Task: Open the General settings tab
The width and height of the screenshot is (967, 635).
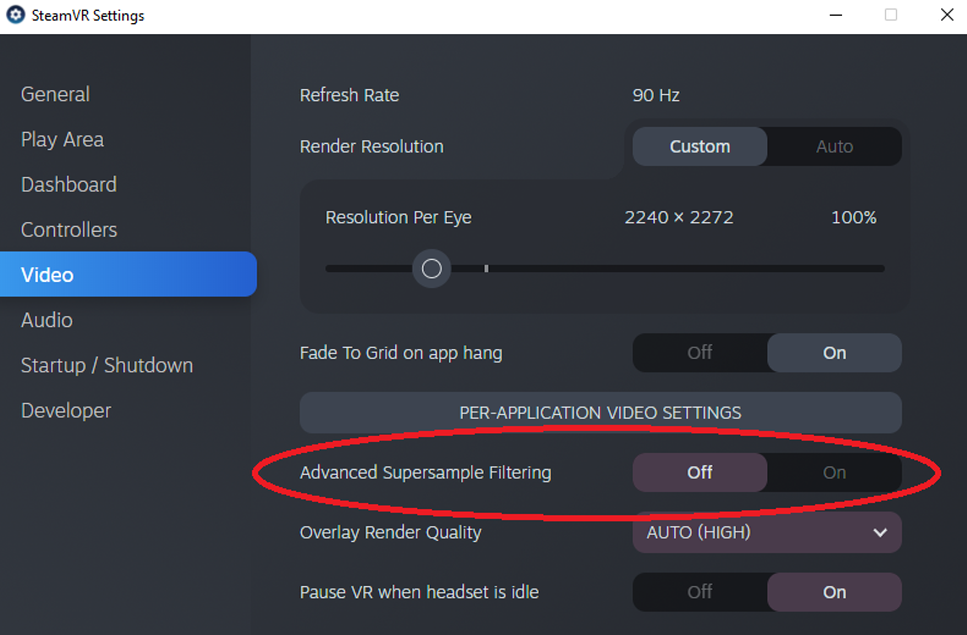Action: click(56, 94)
